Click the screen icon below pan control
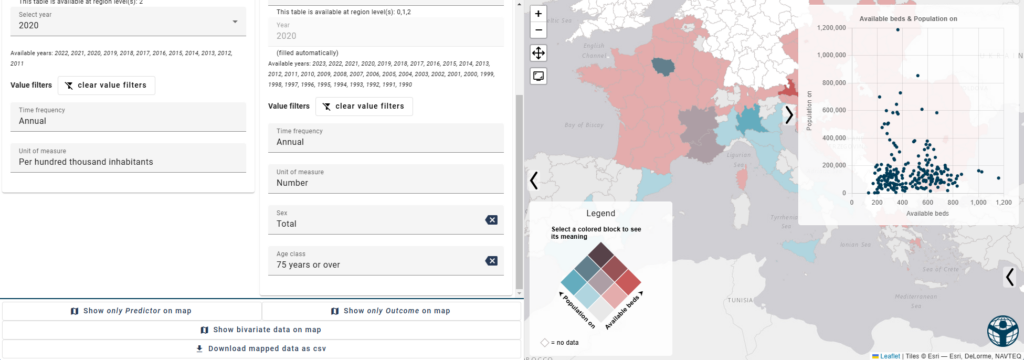Image resolution: width=1024 pixels, height=360 pixels. pyautogui.click(x=538, y=76)
